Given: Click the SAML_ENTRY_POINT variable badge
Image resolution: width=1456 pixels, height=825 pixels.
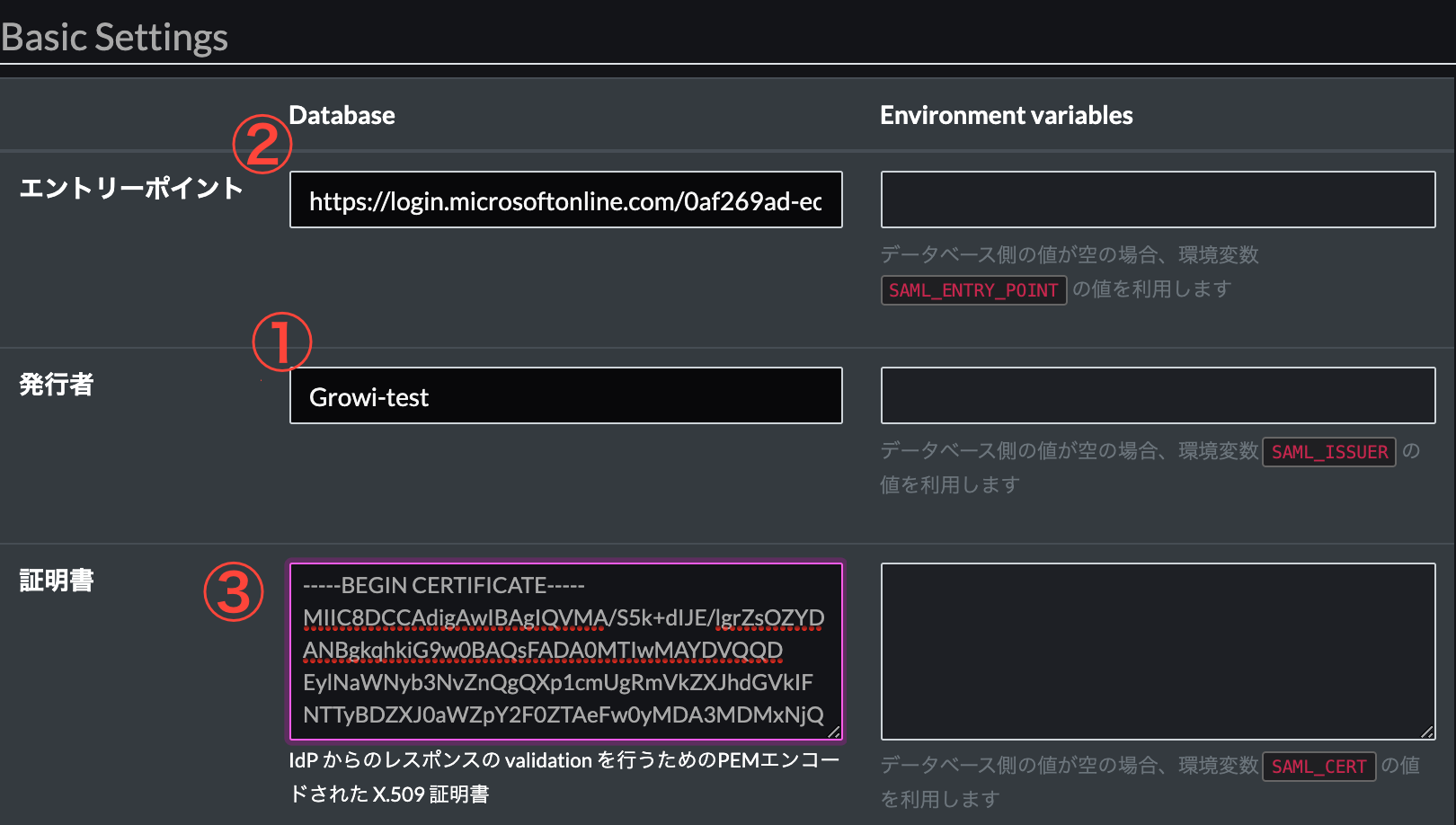Looking at the screenshot, I should pos(973,289).
